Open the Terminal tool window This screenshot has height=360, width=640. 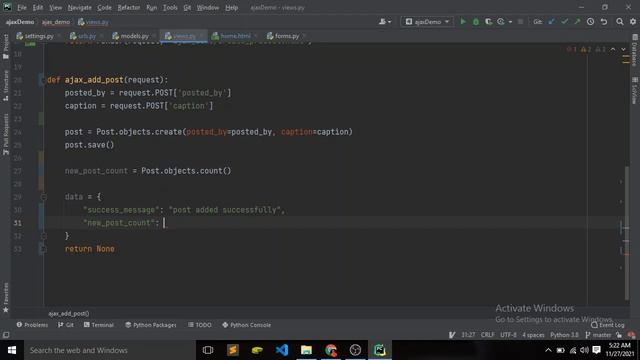99,325
